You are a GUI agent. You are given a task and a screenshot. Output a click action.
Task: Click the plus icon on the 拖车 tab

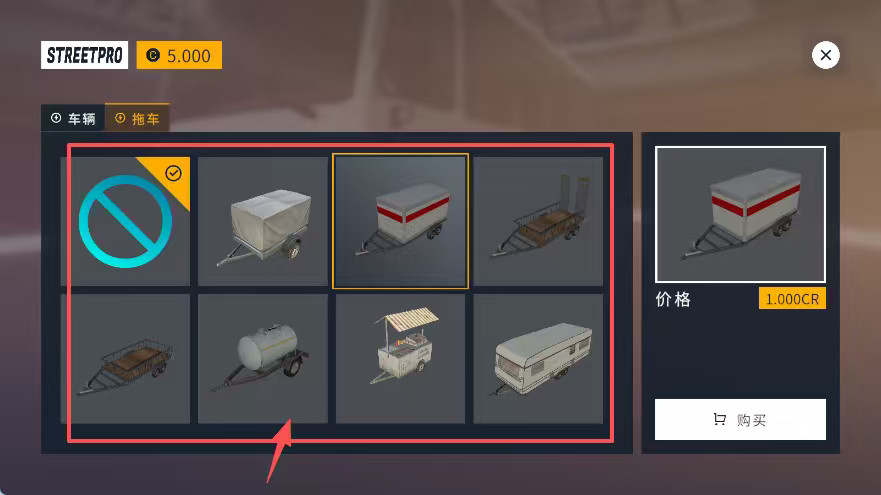click(x=120, y=118)
